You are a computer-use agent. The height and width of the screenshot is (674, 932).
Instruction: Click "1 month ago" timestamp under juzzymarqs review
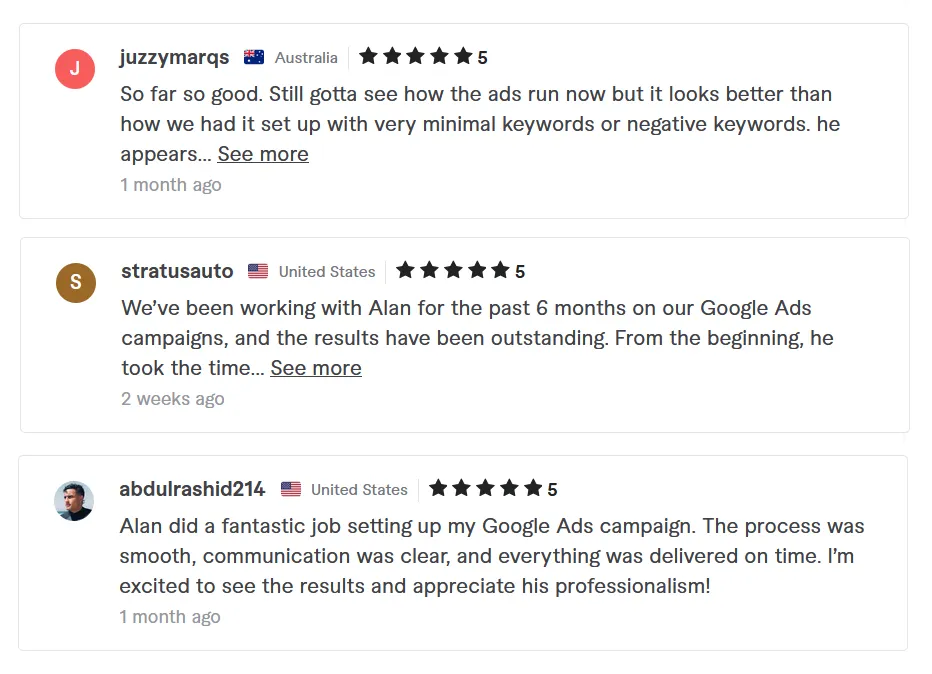click(171, 185)
